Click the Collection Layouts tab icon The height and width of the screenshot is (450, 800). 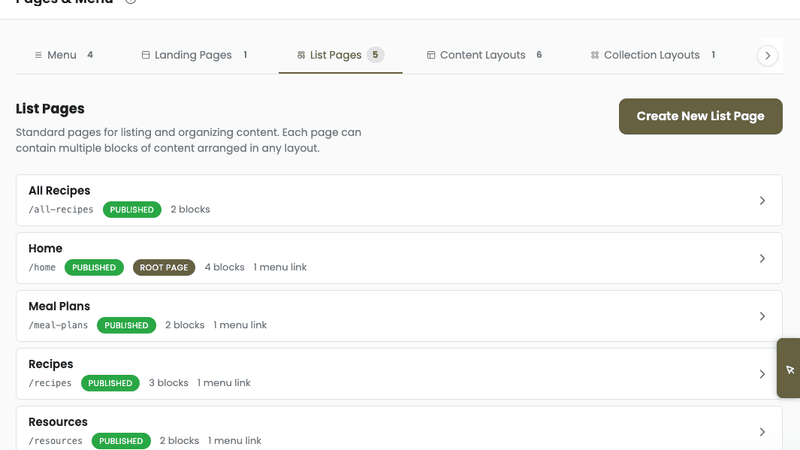tap(595, 55)
